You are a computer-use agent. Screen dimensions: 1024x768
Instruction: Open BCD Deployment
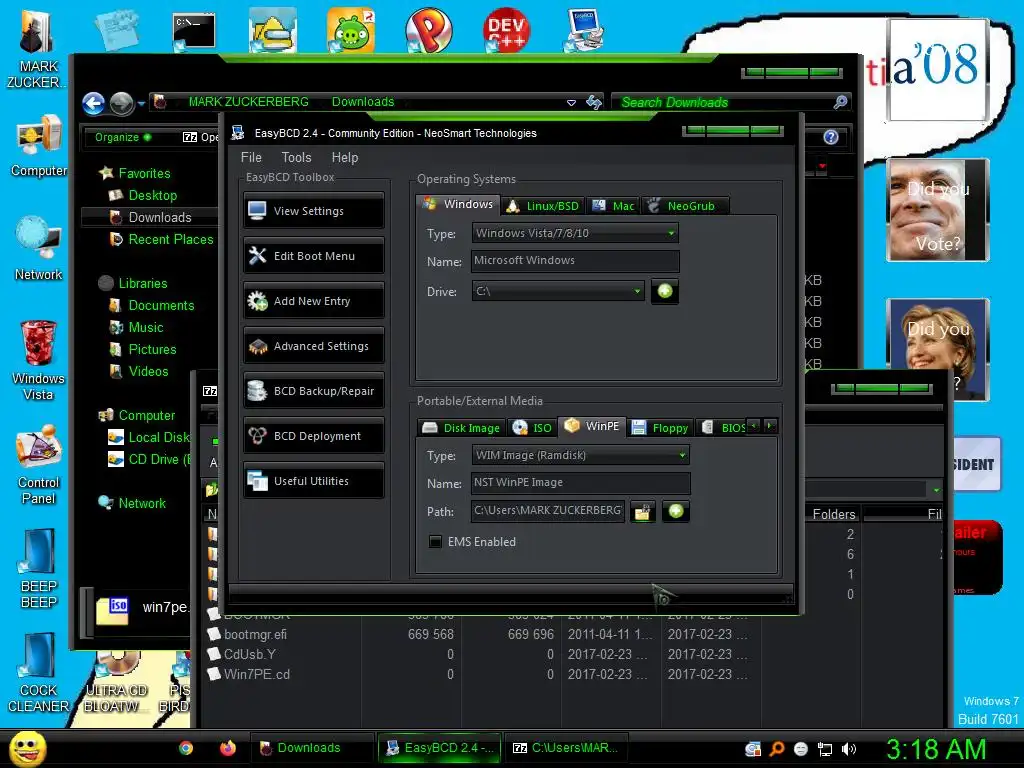[313, 436]
